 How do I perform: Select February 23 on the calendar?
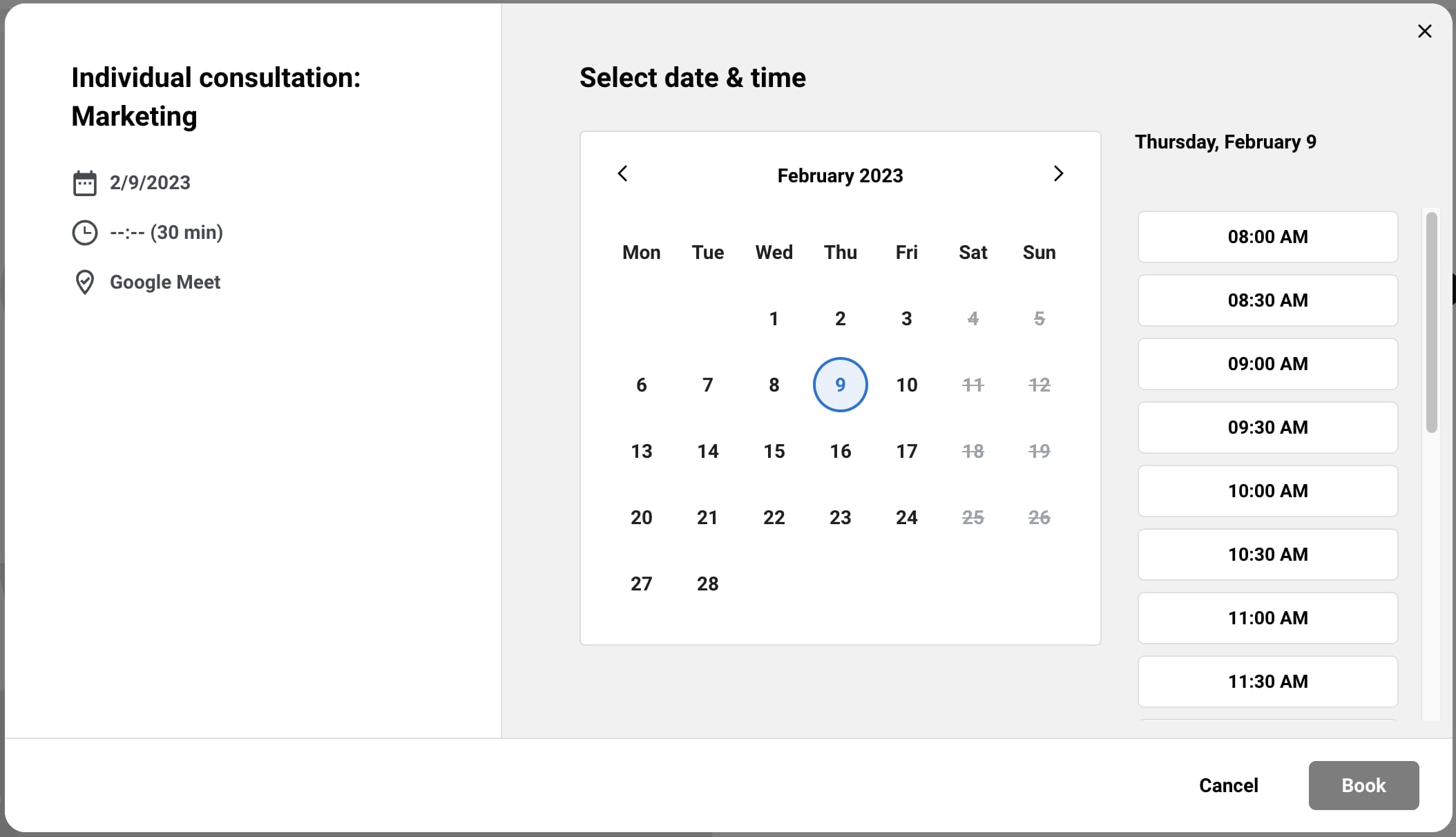point(840,517)
